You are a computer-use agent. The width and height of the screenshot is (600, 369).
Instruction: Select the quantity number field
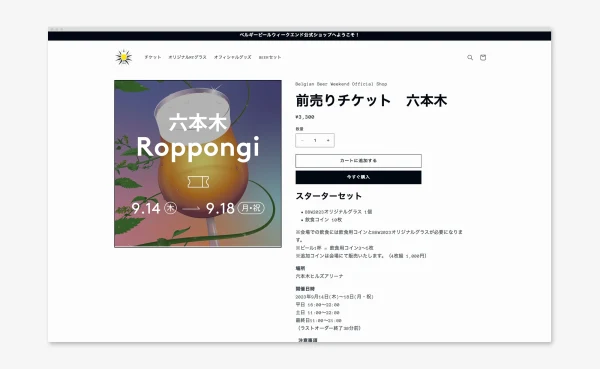315,140
